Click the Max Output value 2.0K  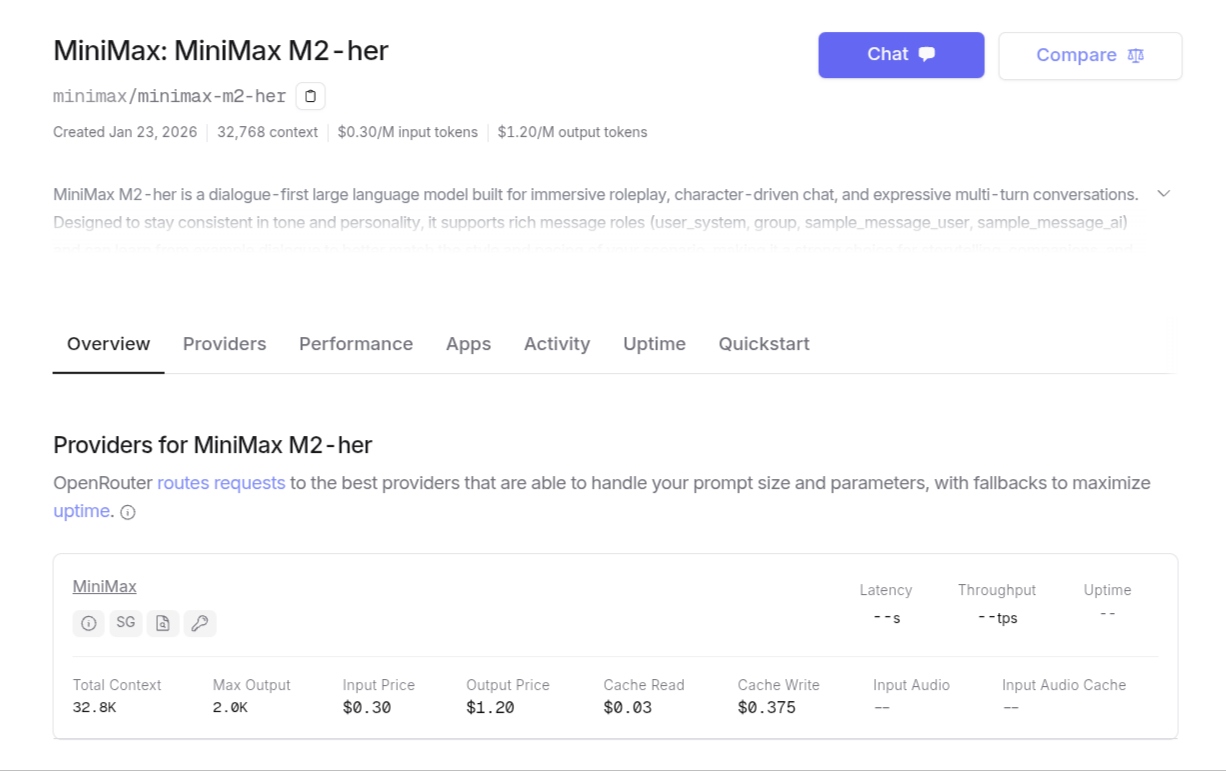[230, 708]
